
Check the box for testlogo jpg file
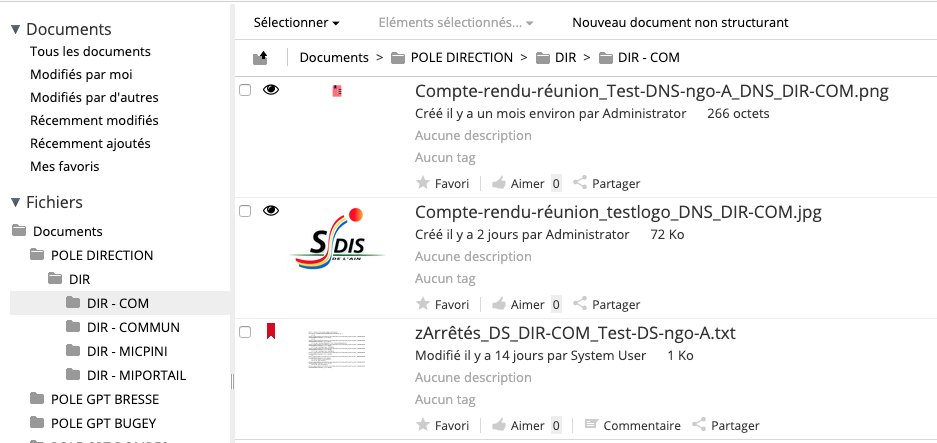point(245,211)
